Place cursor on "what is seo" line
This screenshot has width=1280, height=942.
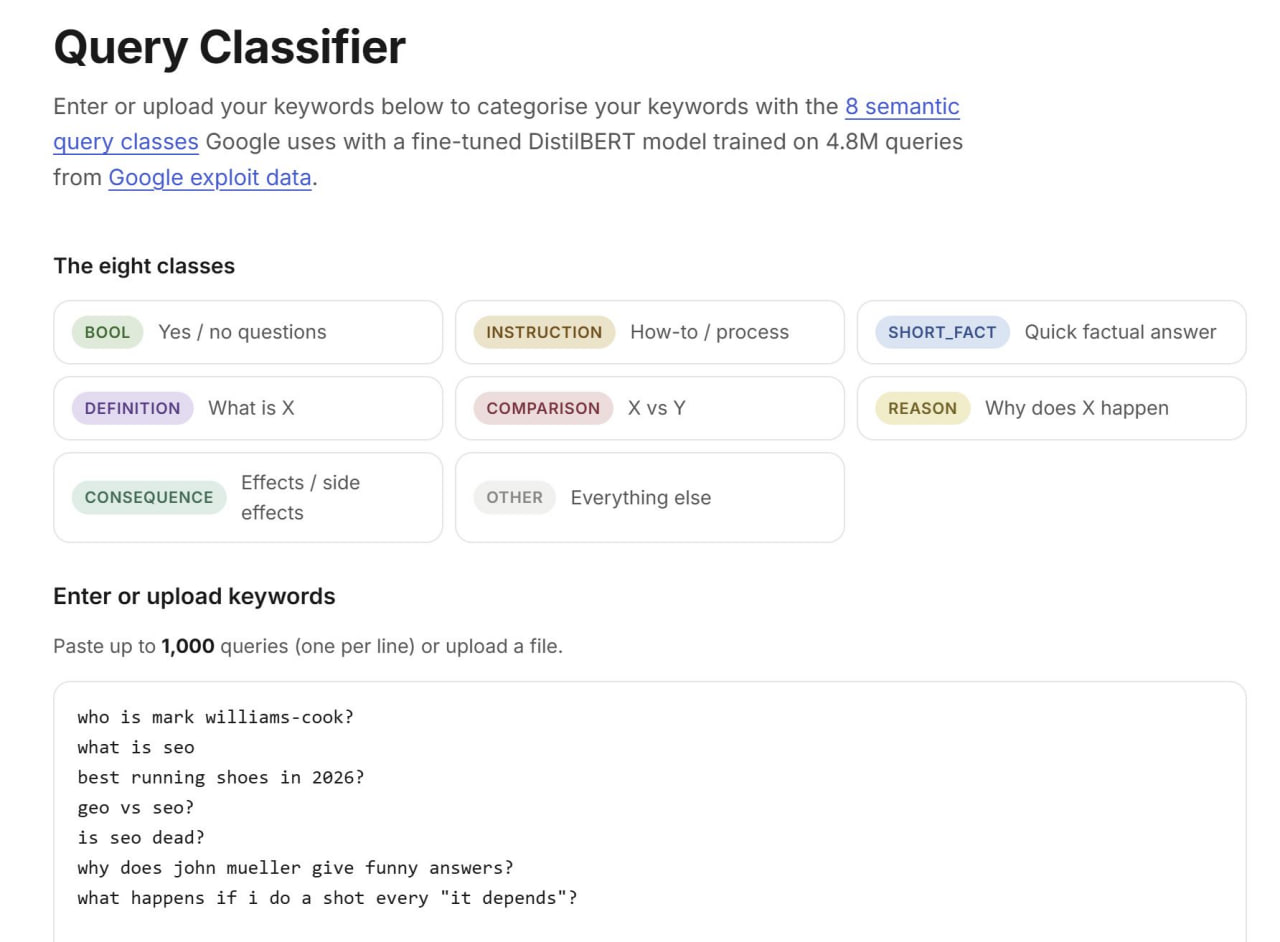coord(136,747)
